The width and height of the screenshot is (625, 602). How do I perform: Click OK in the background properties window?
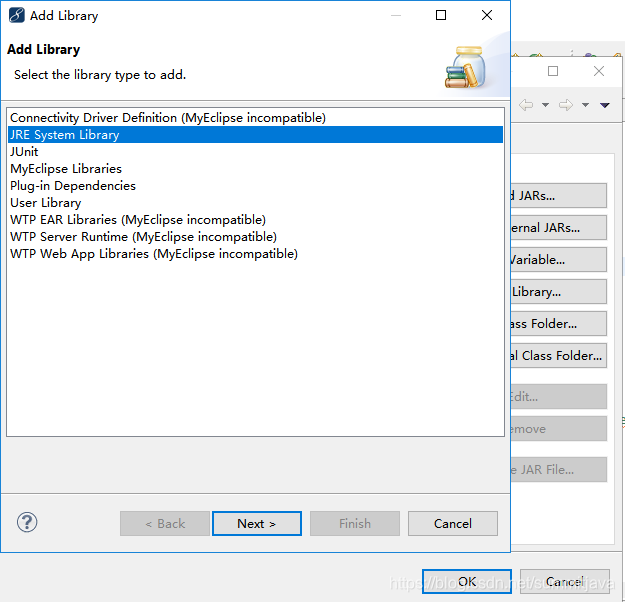(x=467, y=582)
